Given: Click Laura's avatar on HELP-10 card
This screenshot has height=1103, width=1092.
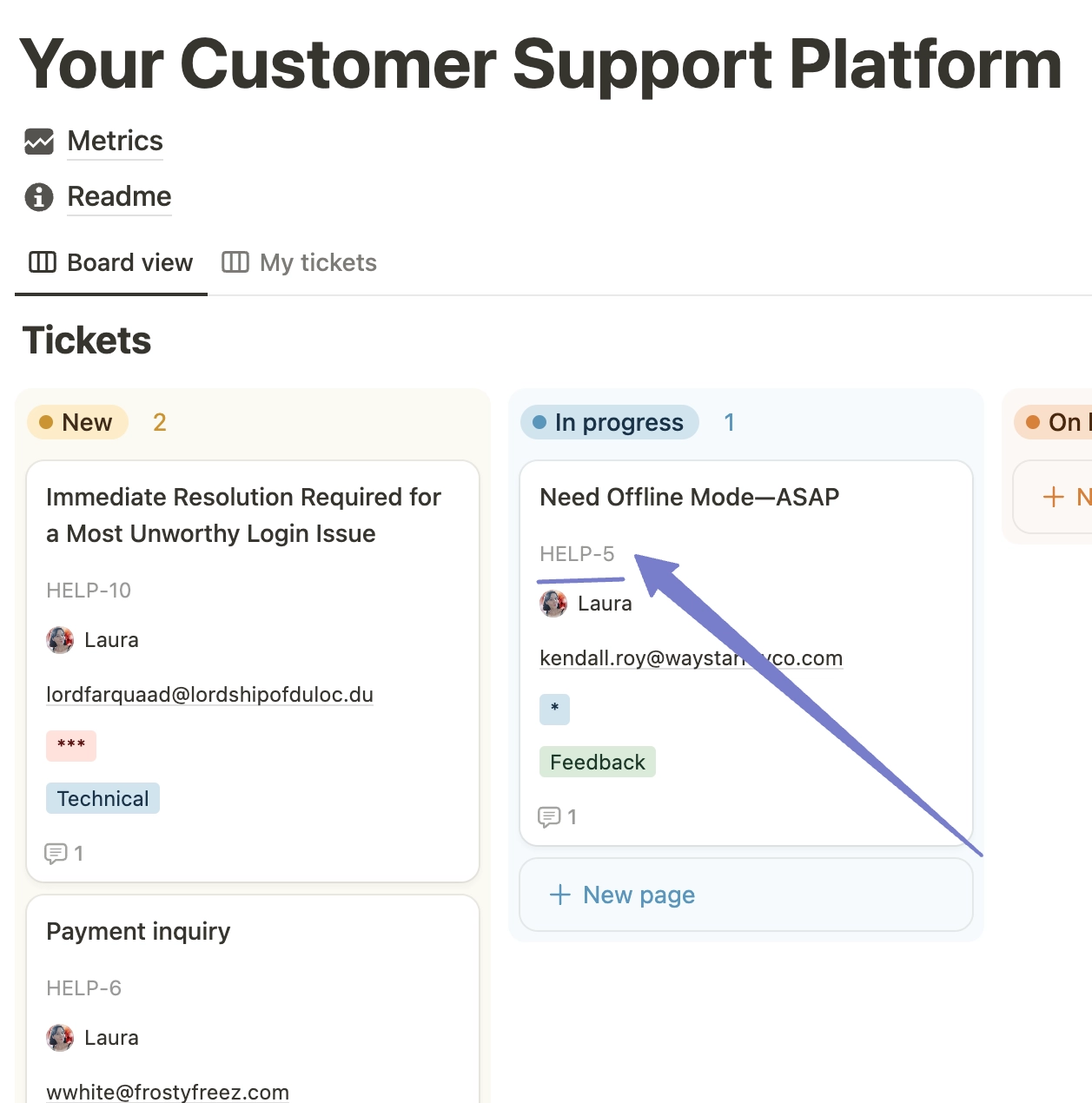Looking at the screenshot, I should pos(60,640).
